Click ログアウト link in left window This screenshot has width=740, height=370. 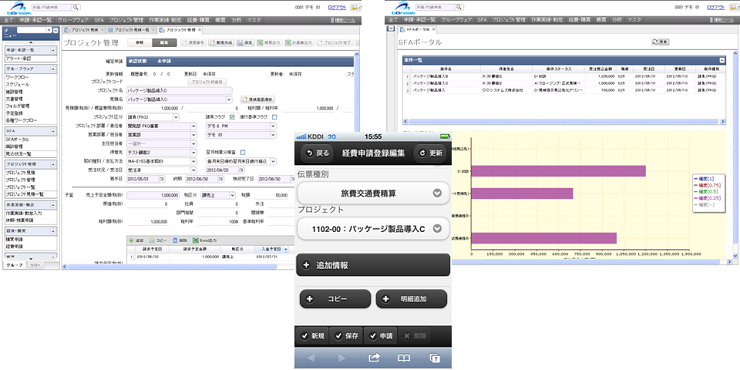[x=337, y=8]
